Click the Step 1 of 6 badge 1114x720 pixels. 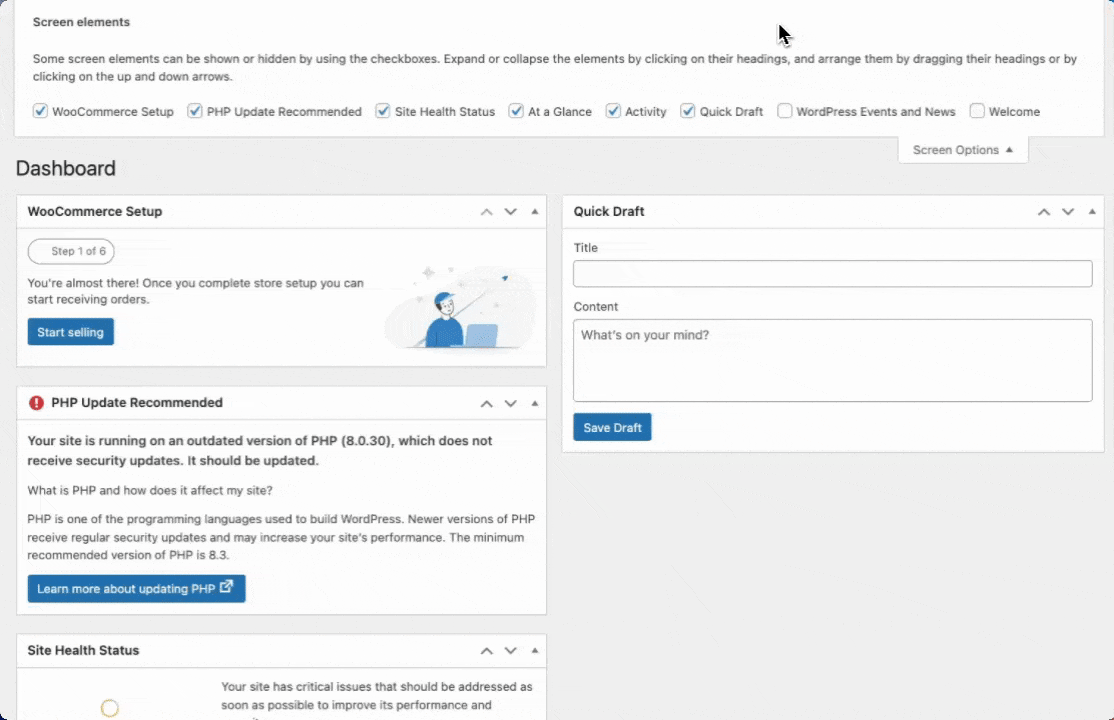click(x=70, y=251)
